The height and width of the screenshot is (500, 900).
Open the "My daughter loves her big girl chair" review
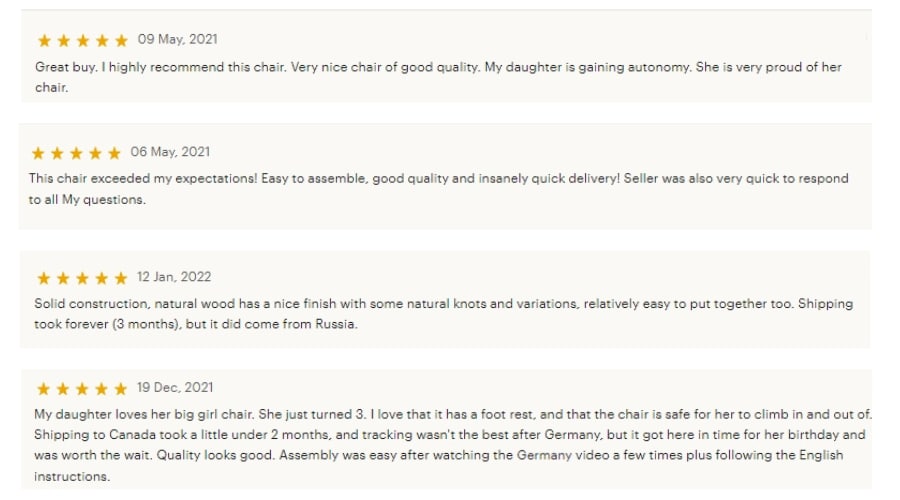(x=450, y=445)
